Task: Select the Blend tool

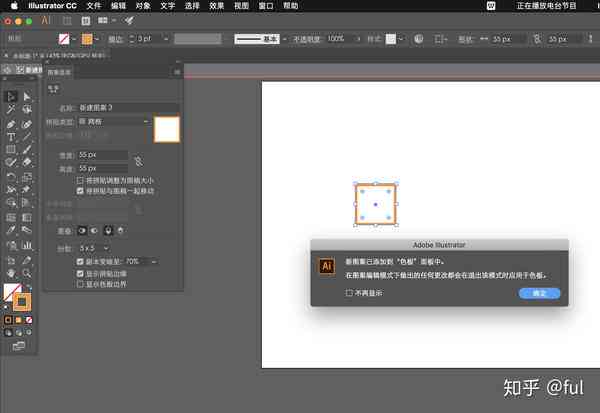Action: 26,230
